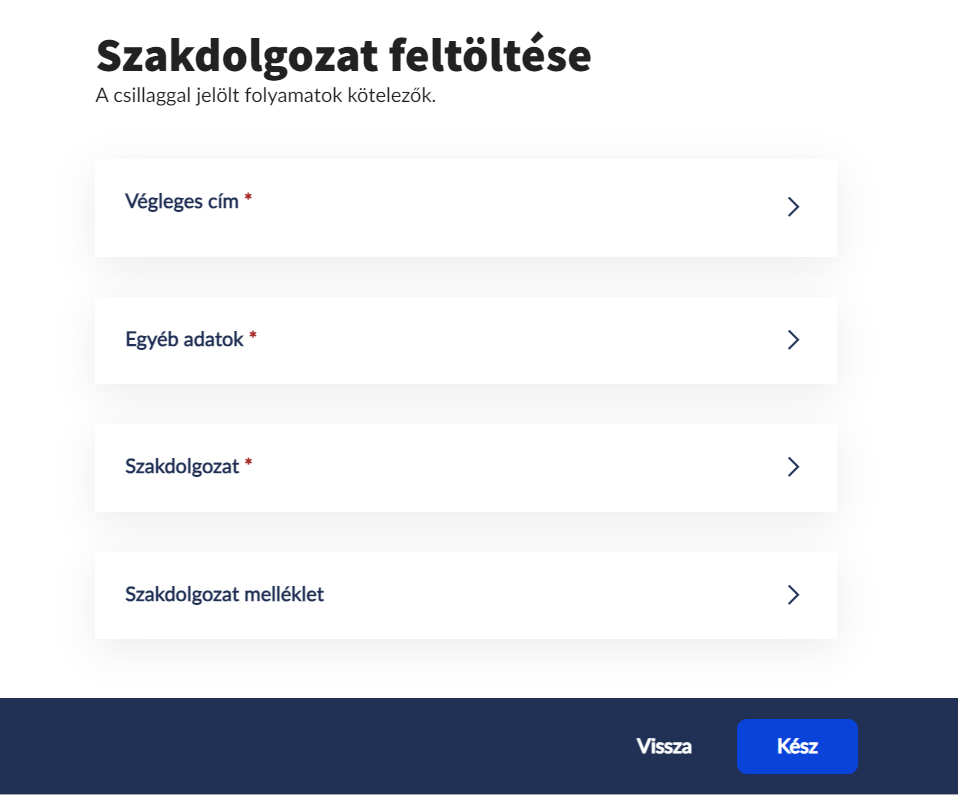
Task: Choose the Szakdolgozat section label
Action: click(x=182, y=466)
